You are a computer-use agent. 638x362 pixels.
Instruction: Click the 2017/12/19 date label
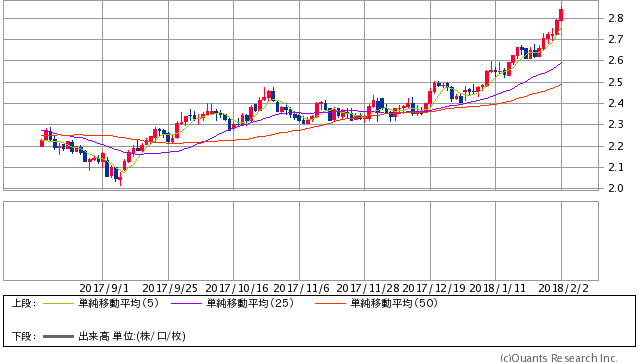coord(434,288)
